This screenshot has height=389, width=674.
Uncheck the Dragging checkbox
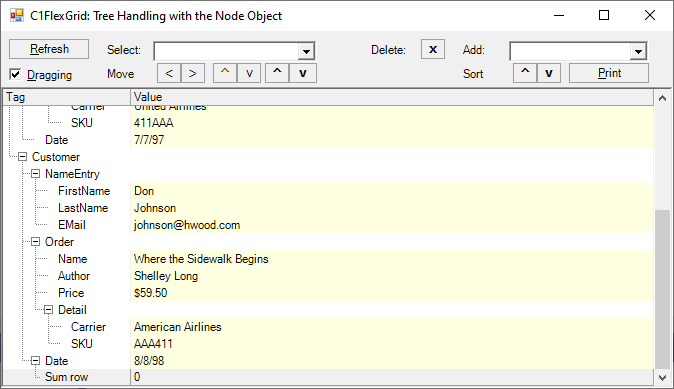15,74
